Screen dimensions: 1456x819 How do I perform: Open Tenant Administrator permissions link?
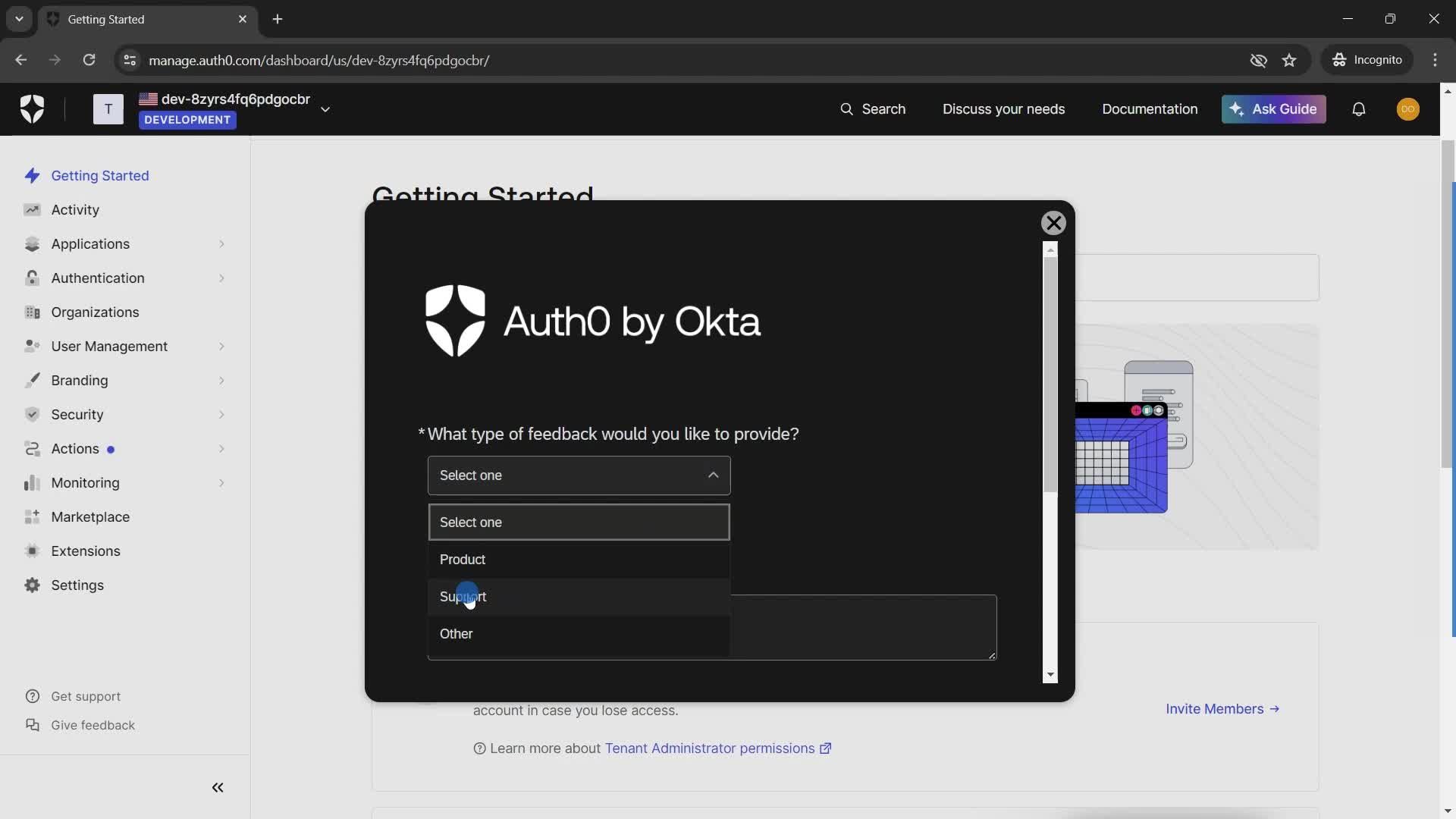coord(717,748)
